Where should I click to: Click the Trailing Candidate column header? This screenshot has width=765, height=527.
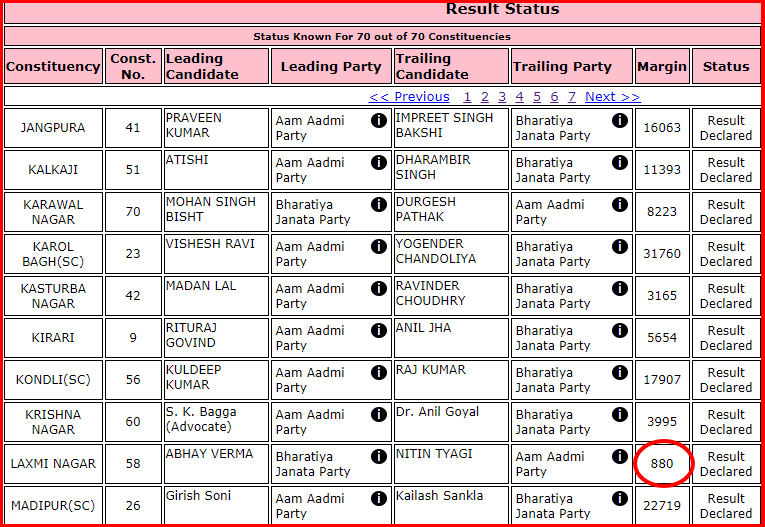(x=451, y=66)
